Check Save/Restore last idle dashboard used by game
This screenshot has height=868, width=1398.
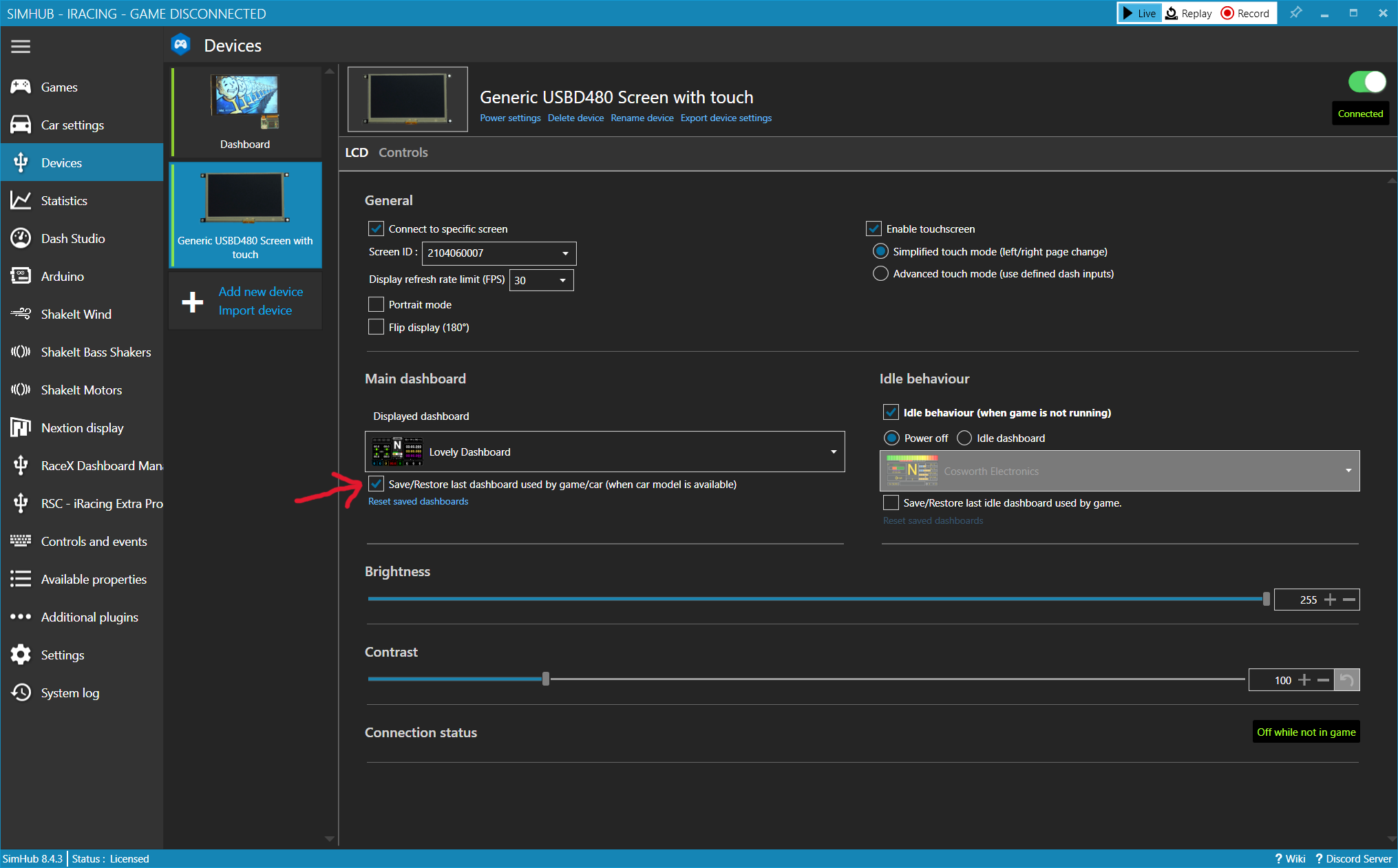pos(891,502)
